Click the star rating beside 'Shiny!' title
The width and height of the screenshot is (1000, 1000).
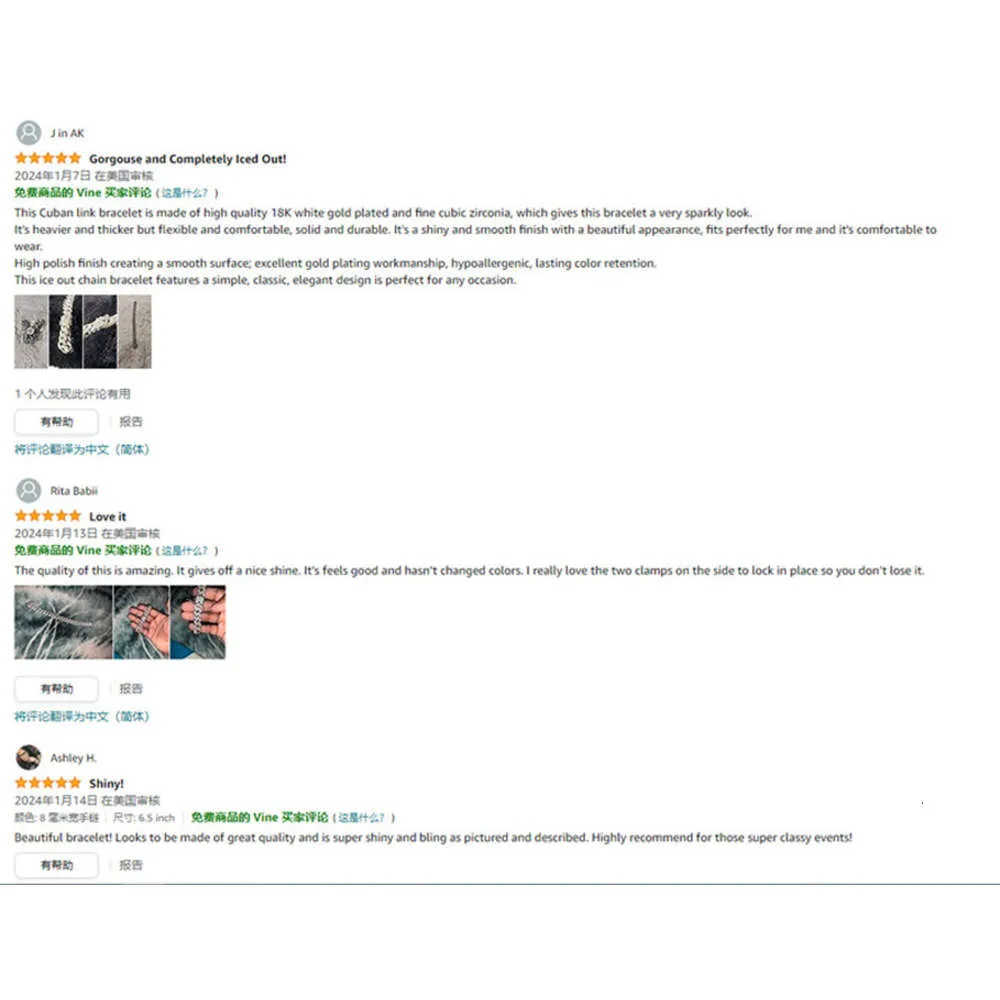click(x=48, y=783)
